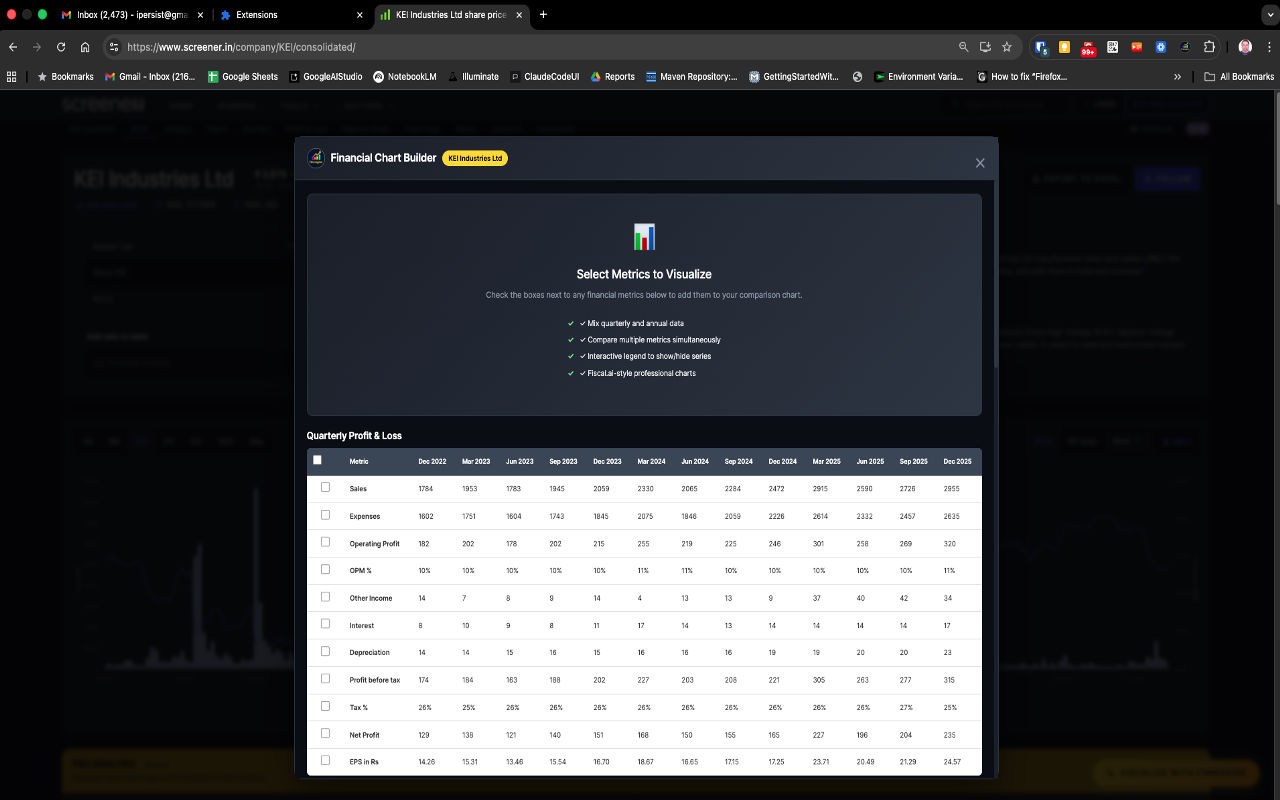Screen dimensions: 1280x800
Task: Click the Google Keep extension icon
Action: [1063, 46]
